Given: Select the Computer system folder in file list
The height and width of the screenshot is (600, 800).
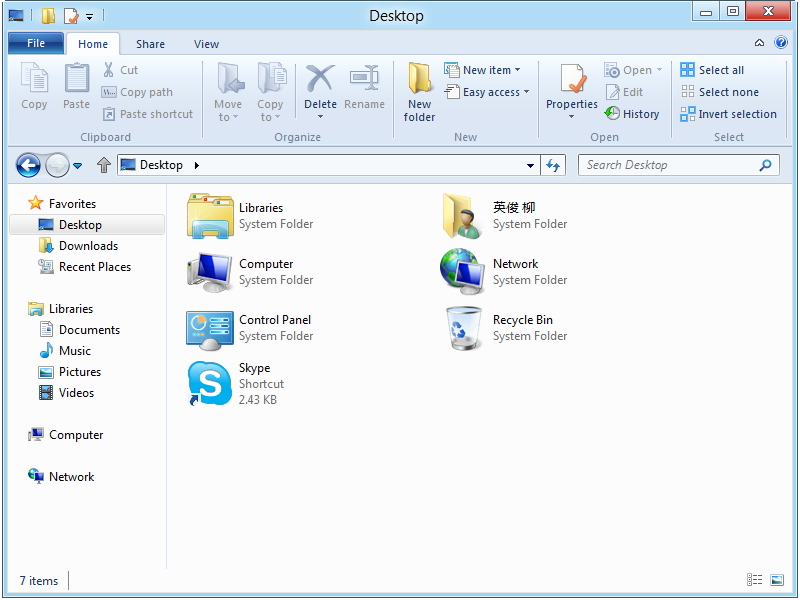Looking at the screenshot, I should 250,272.
